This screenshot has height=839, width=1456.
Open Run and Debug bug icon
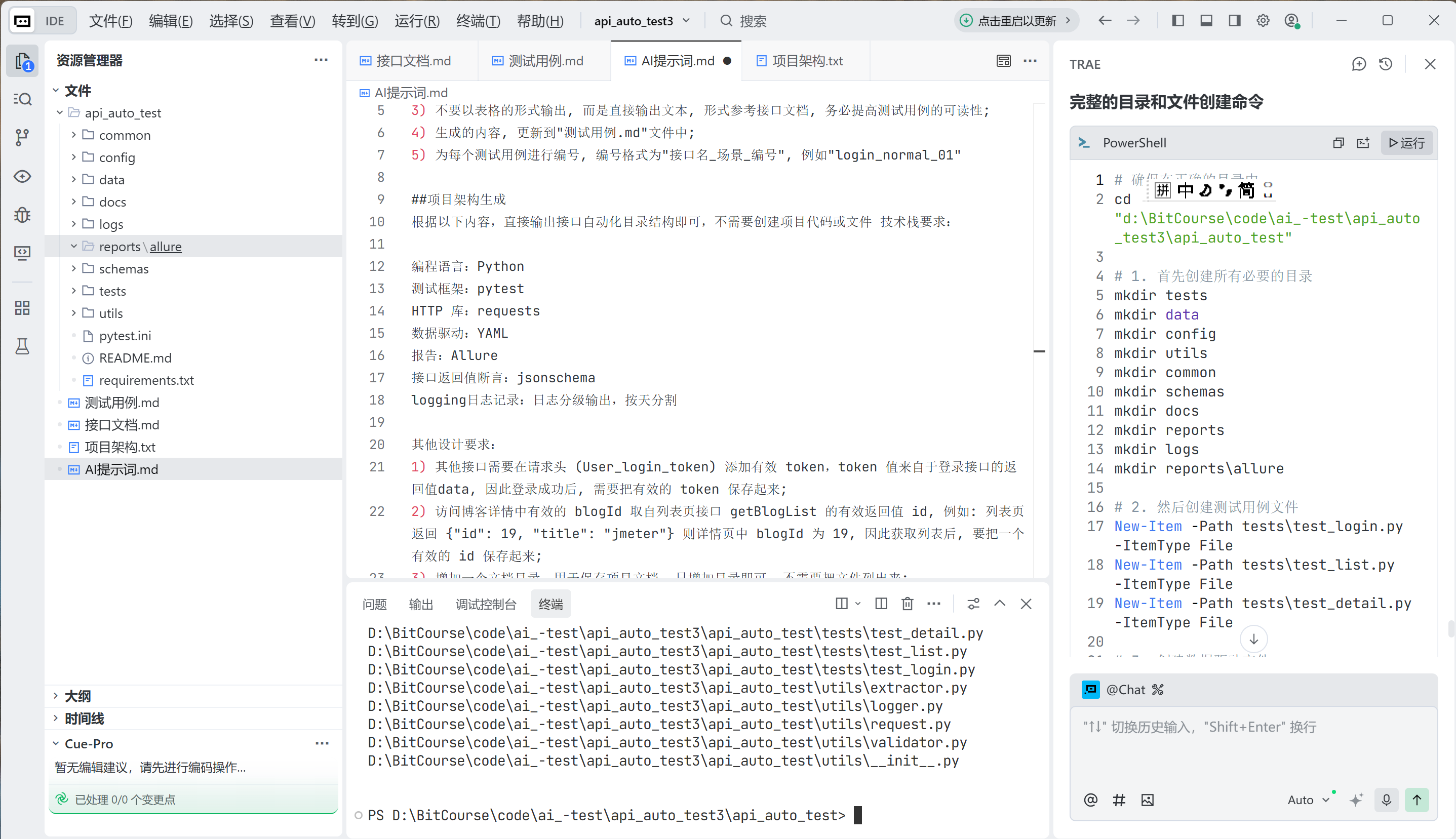(22, 214)
